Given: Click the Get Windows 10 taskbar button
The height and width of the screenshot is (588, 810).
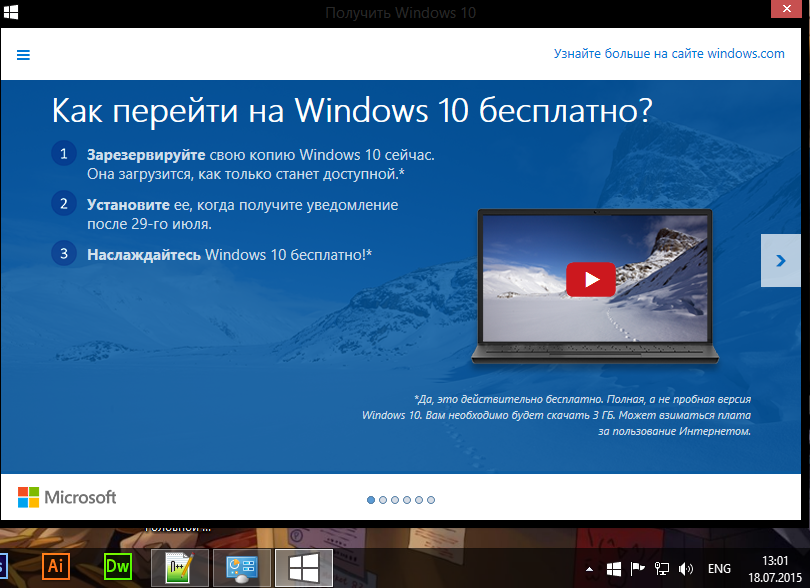Looking at the screenshot, I should point(303,567).
